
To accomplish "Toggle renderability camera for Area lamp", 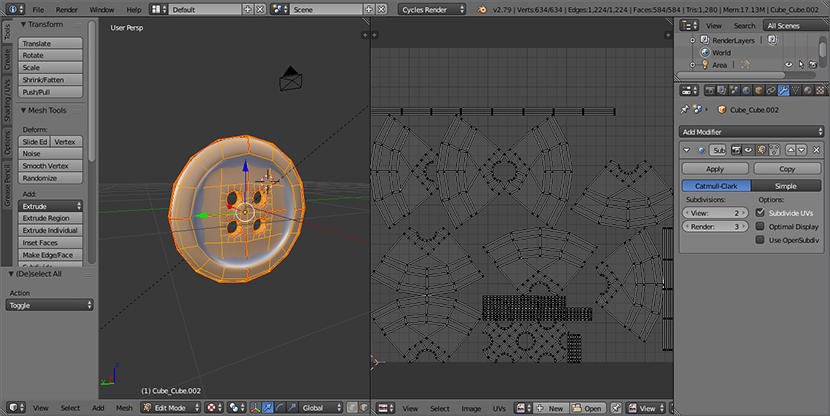I will 813,65.
